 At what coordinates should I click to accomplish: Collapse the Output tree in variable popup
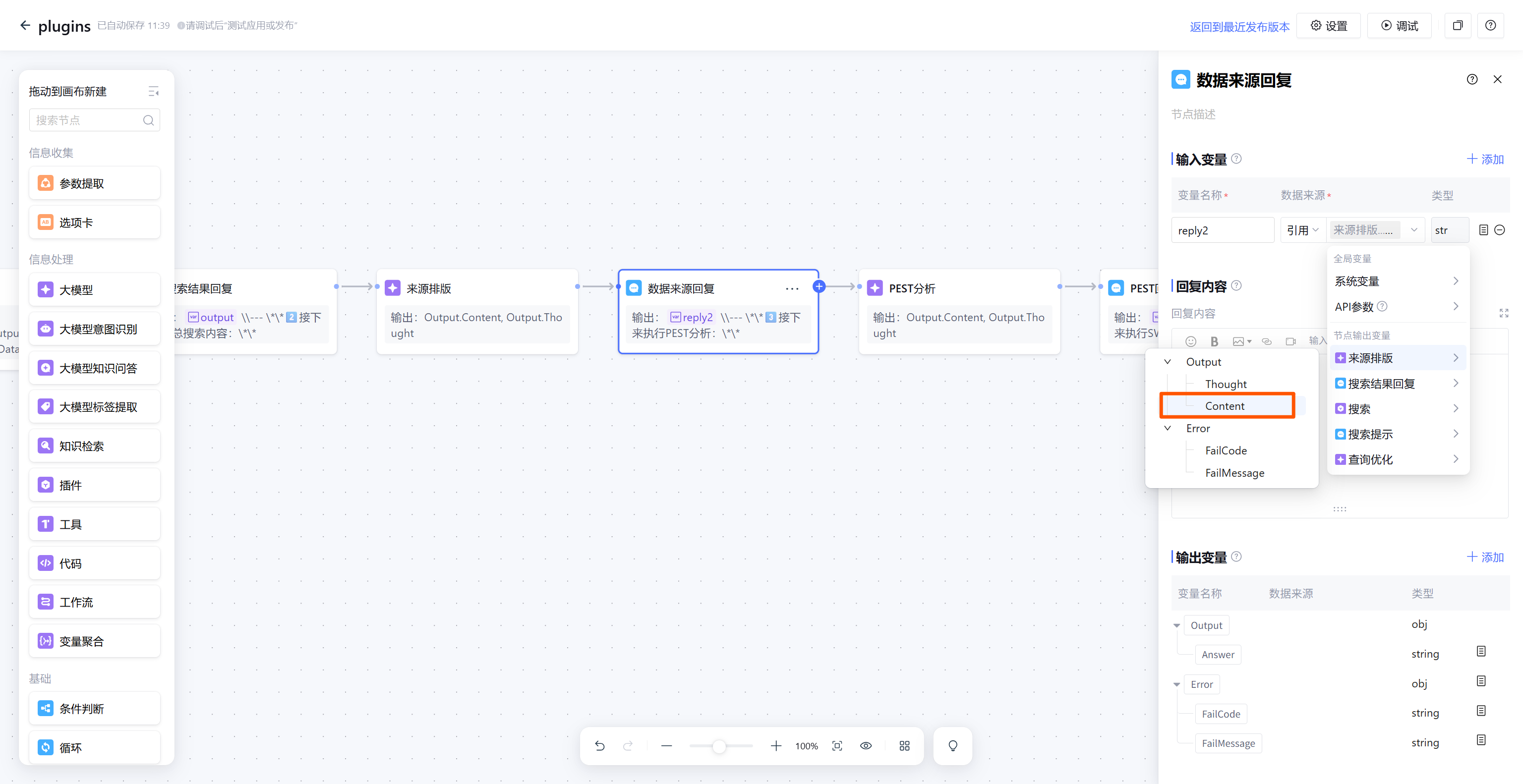(1167, 362)
